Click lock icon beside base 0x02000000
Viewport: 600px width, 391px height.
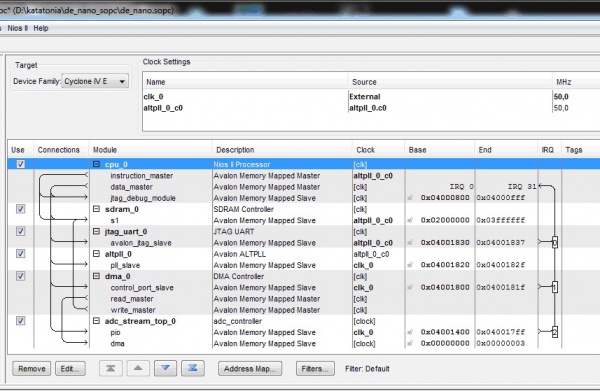410,220
